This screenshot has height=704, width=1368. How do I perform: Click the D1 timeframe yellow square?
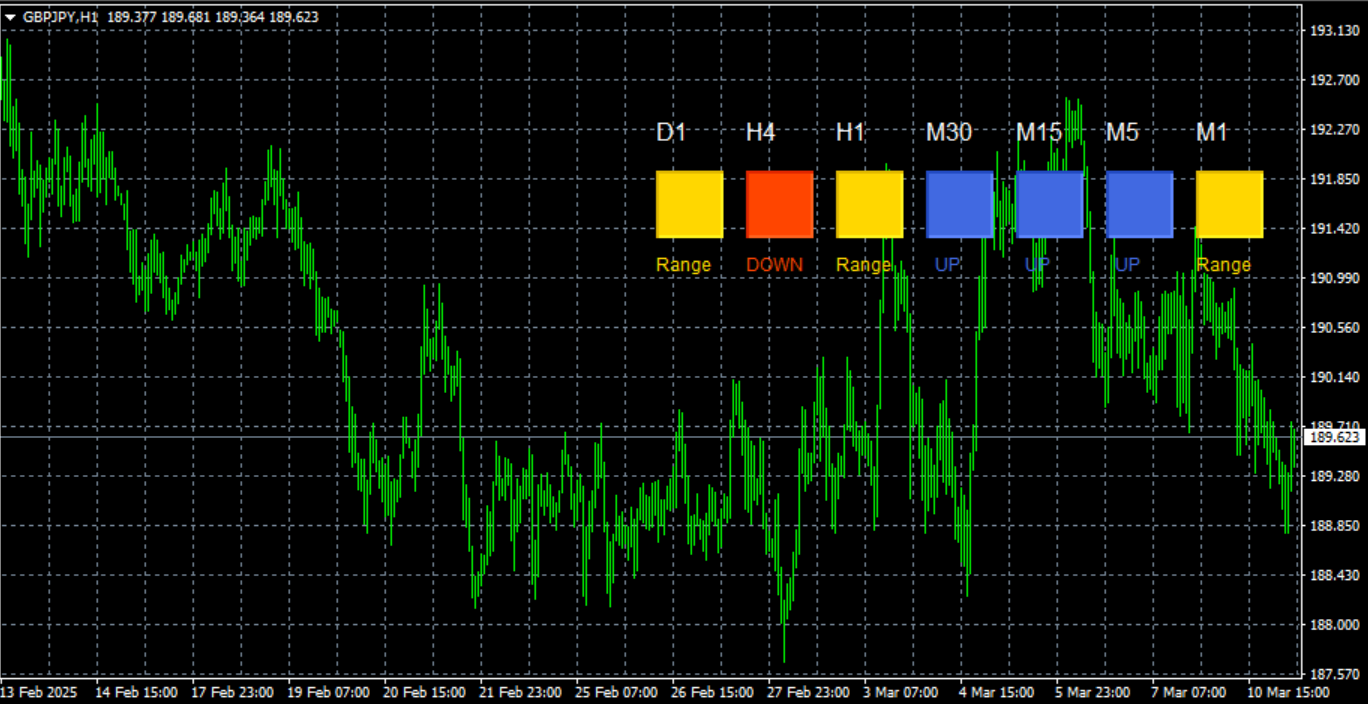point(690,204)
